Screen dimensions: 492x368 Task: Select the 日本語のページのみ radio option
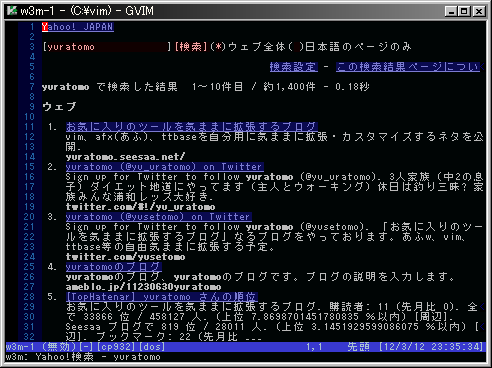tap(296, 47)
